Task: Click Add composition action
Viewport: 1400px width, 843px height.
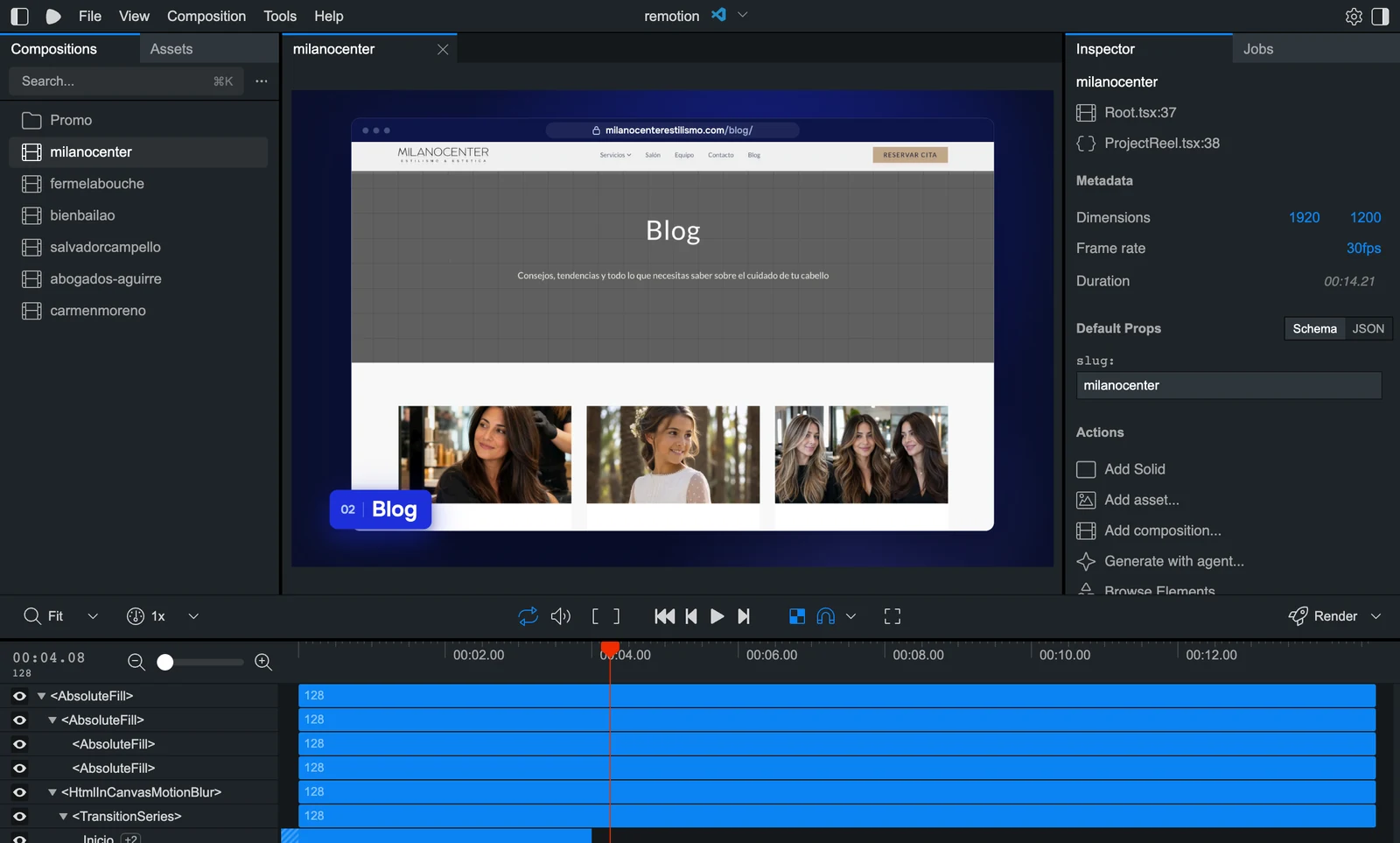Action: point(1149,530)
